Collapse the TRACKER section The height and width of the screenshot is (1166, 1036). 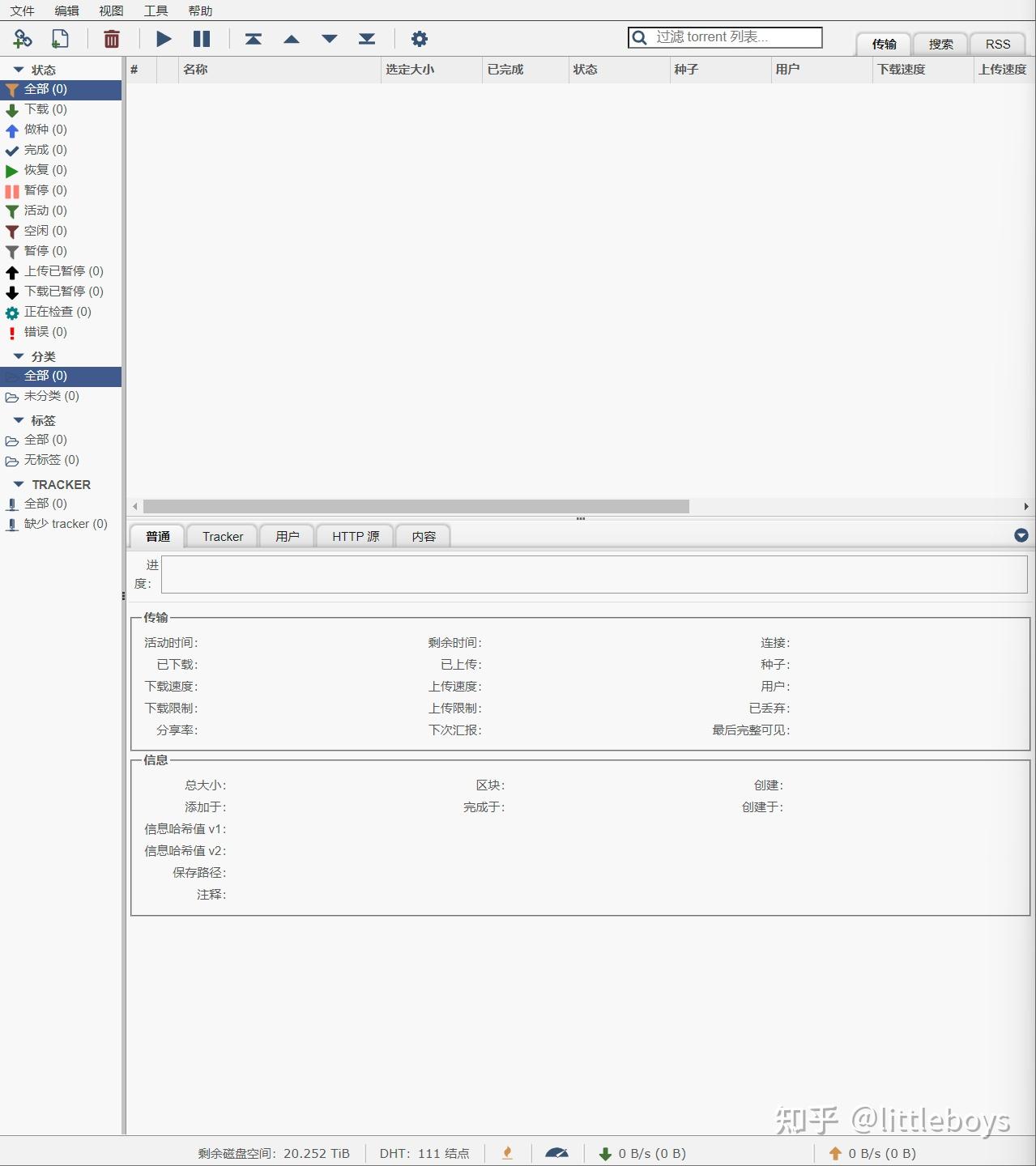pyautogui.click(x=19, y=483)
